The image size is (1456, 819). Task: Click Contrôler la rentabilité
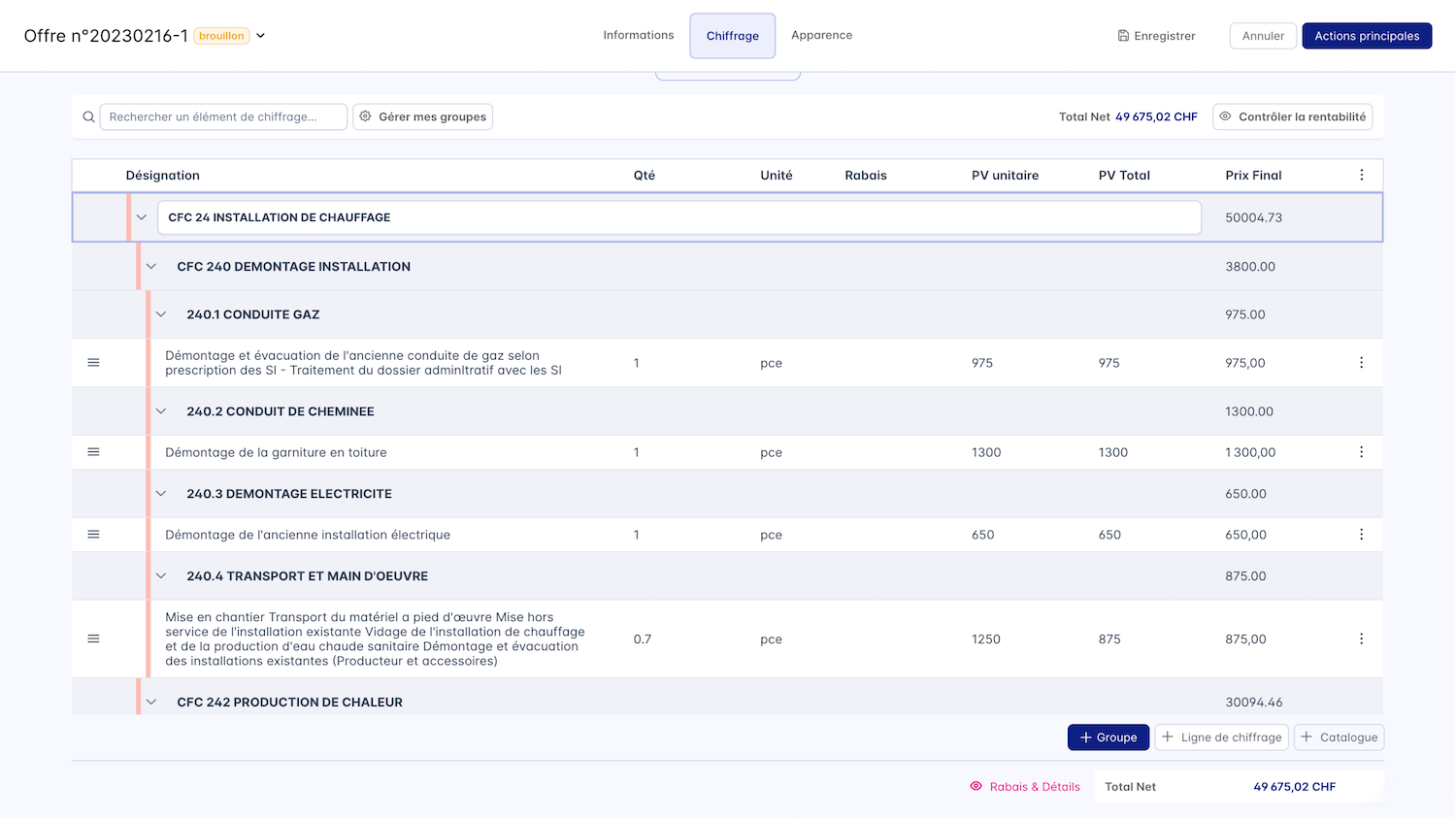point(1292,116)
